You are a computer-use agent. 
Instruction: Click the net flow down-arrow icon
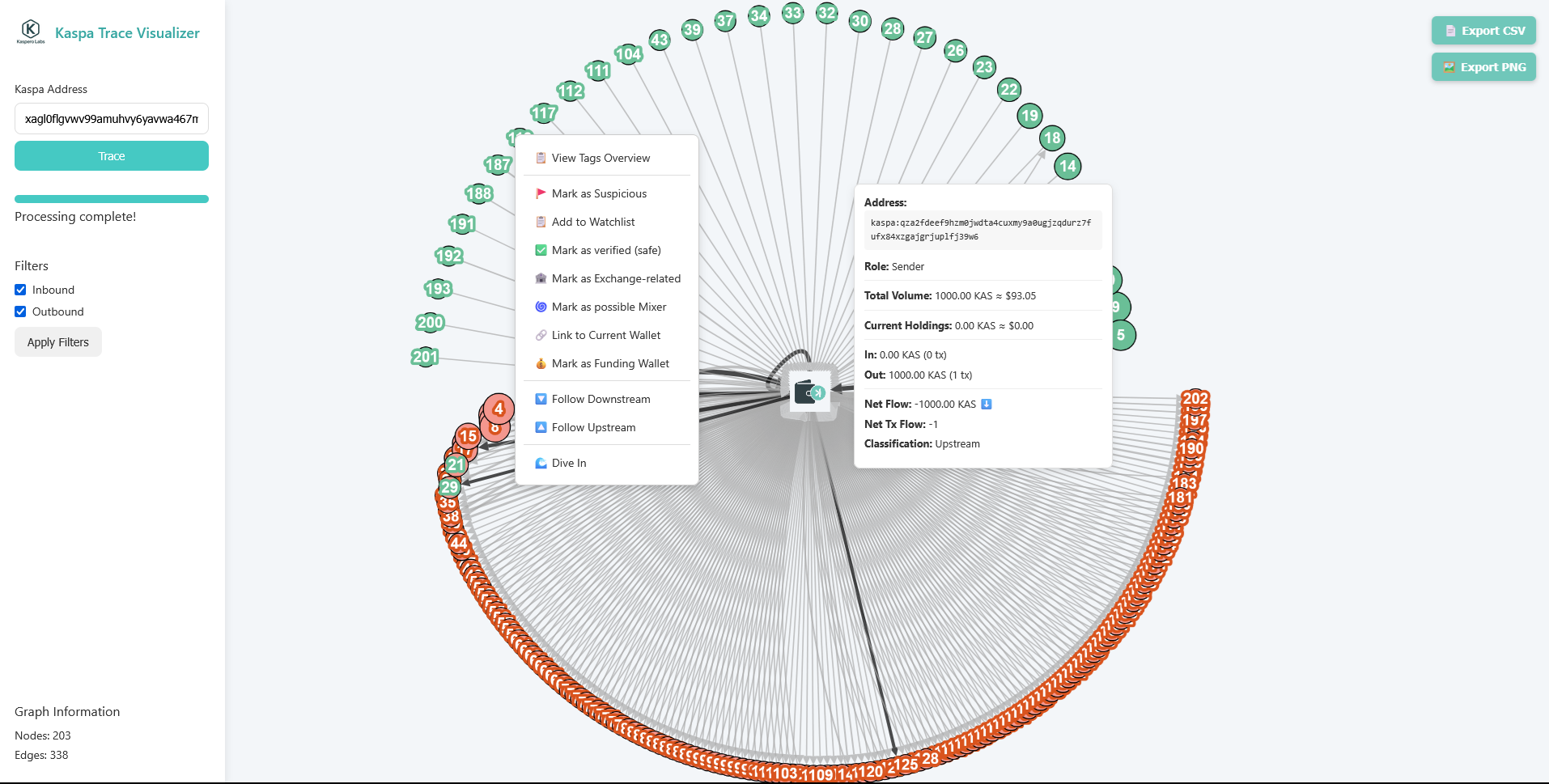point(987,404)
